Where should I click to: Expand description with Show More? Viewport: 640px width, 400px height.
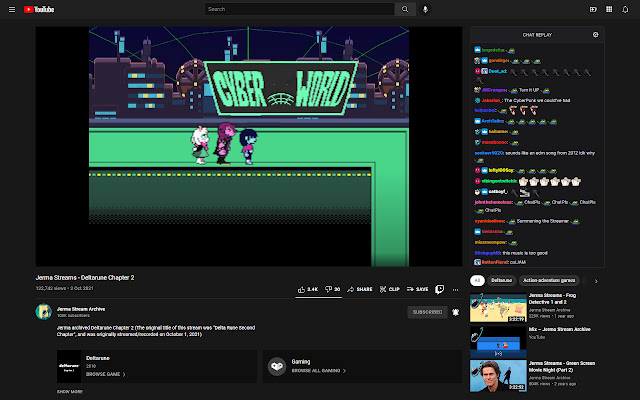point(70,391)
